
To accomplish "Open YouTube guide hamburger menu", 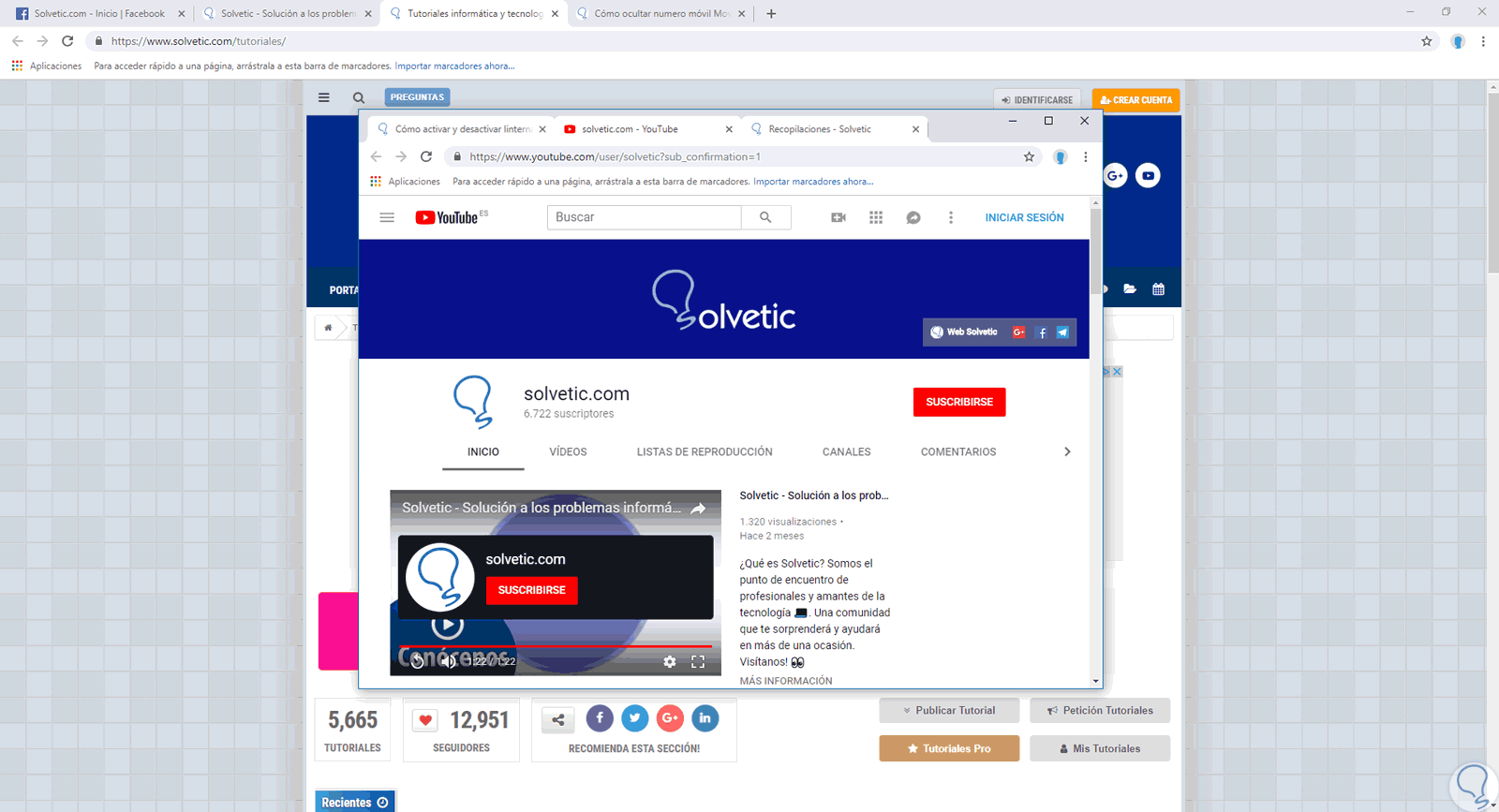I will pyautogui.click(x=387, y=217).
